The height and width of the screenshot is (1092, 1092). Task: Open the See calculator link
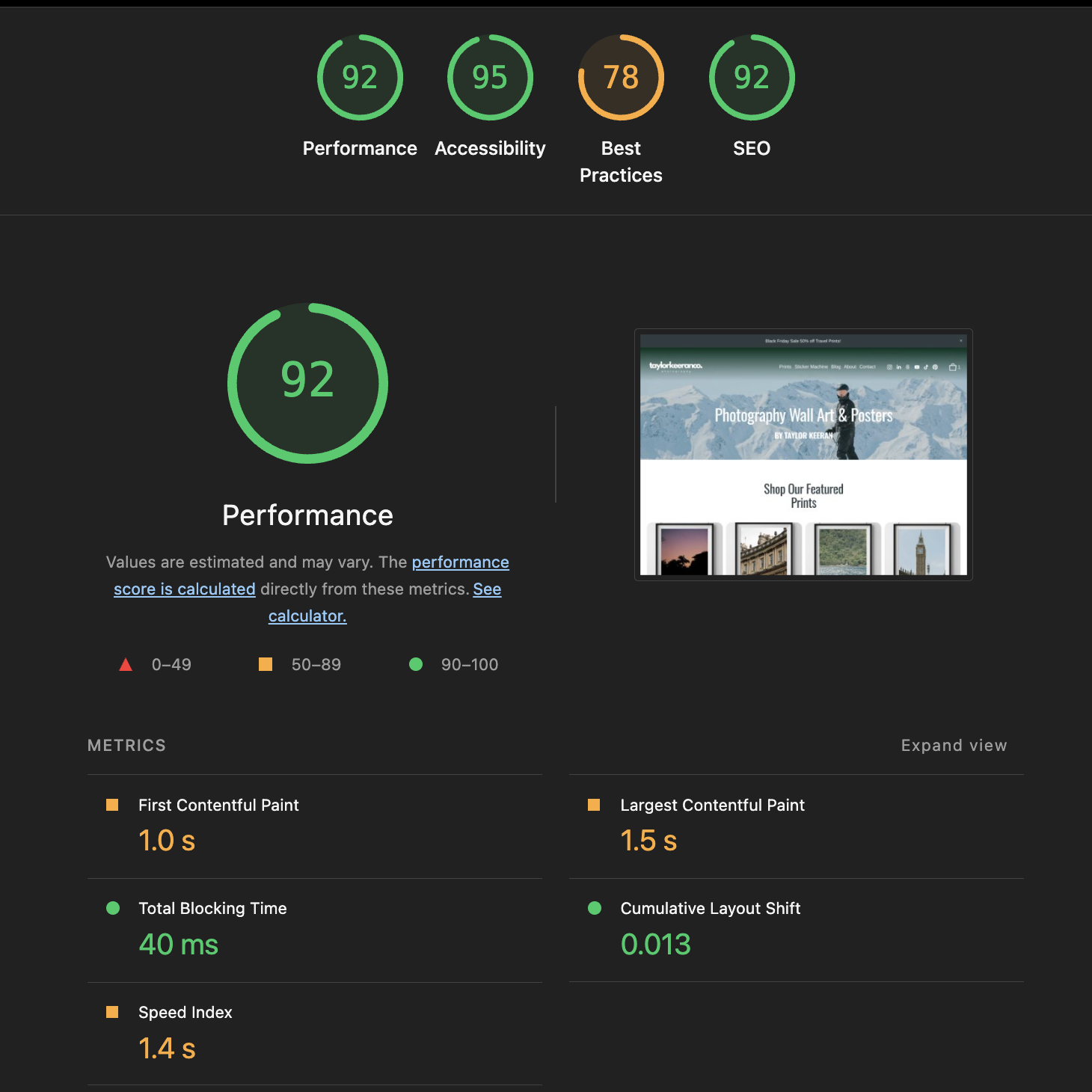307,616
